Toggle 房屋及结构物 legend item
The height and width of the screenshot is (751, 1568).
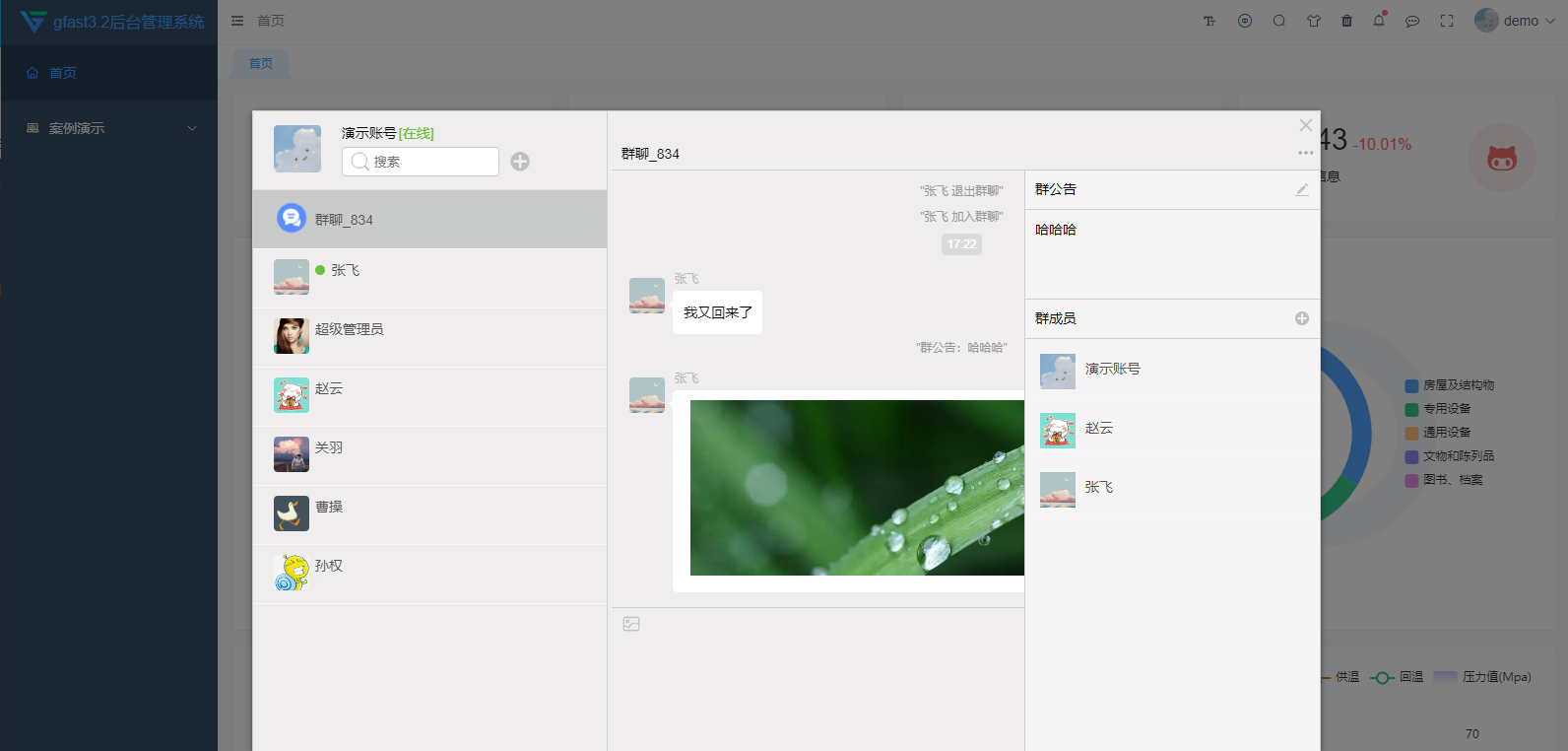click(1450, 385)
